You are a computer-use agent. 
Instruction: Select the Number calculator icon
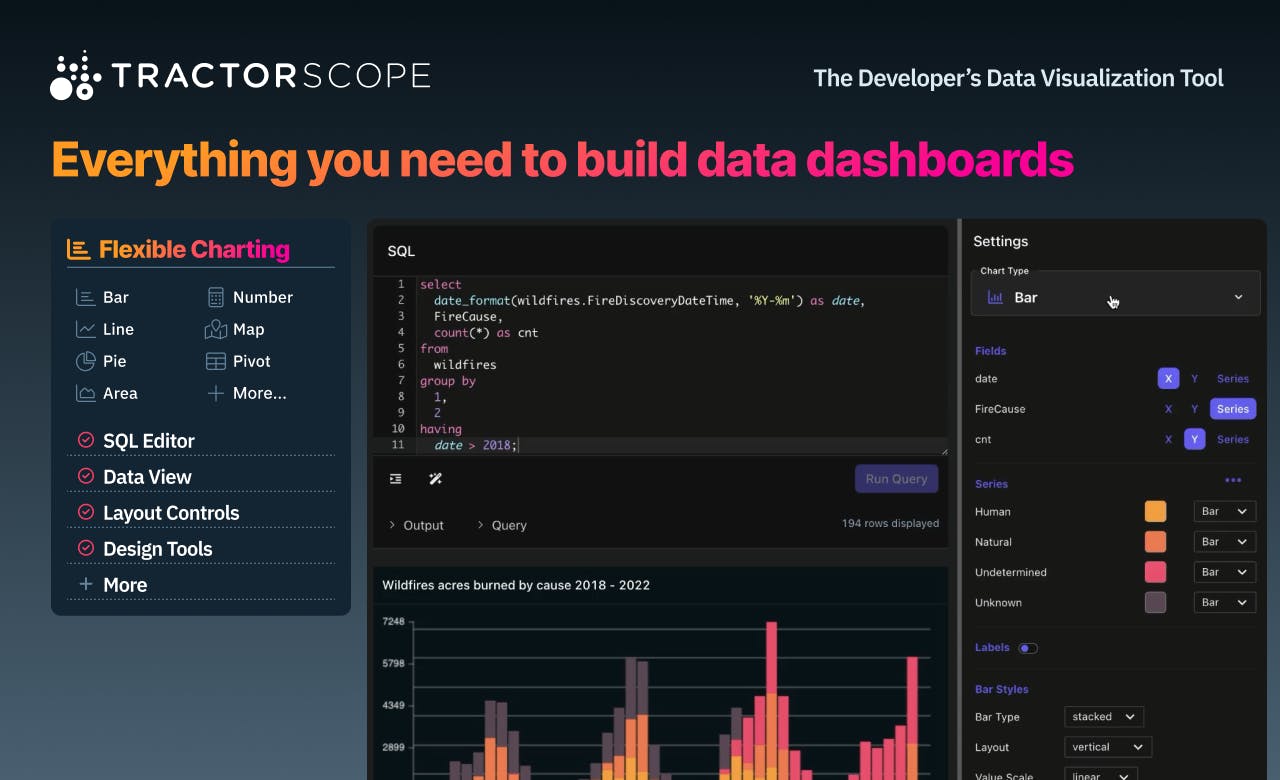215,297
